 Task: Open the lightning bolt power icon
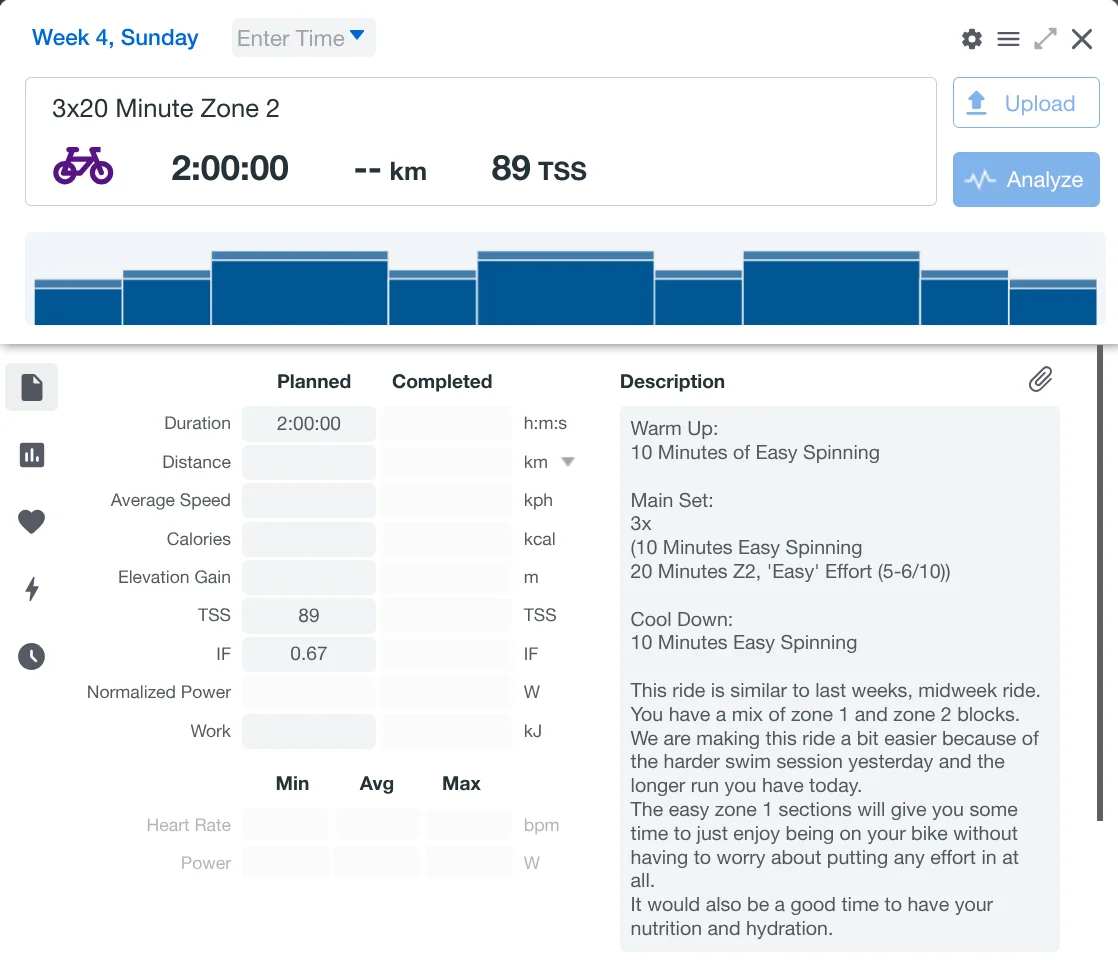click(32, 589)
